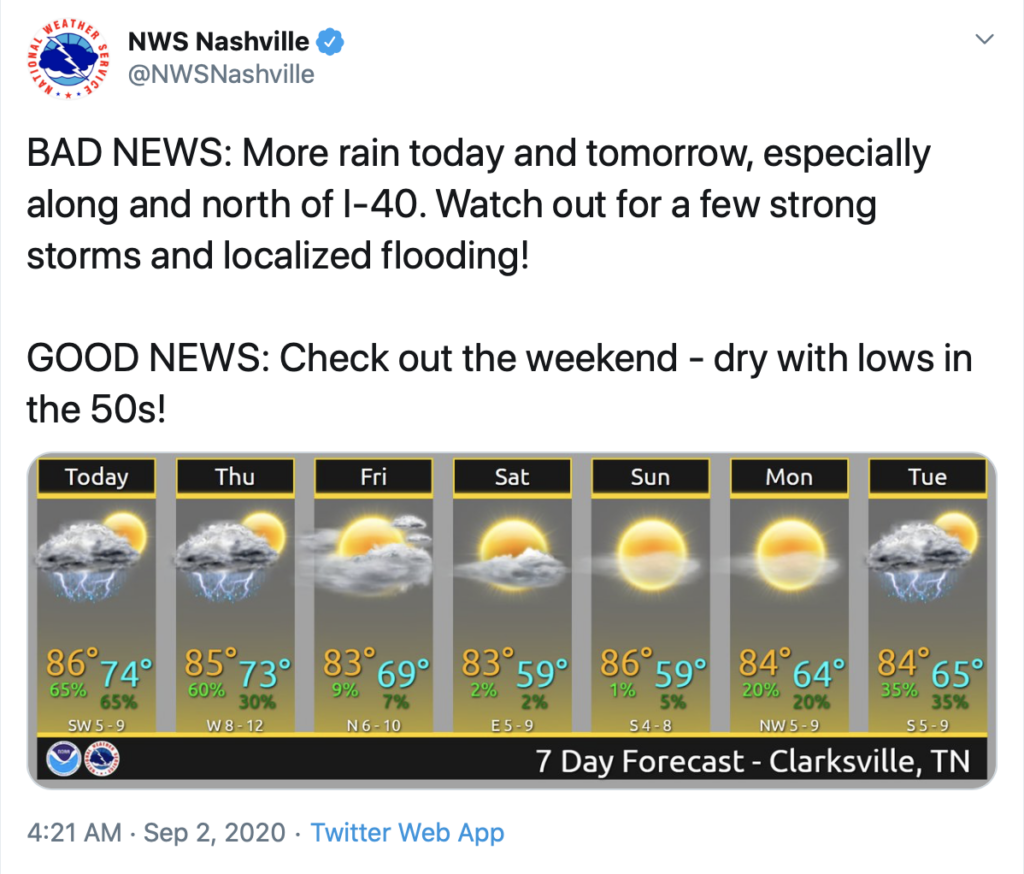Click the NOAA logo in forecast footer
Screen dimensions: 1024x874
(x=63, y=759)
